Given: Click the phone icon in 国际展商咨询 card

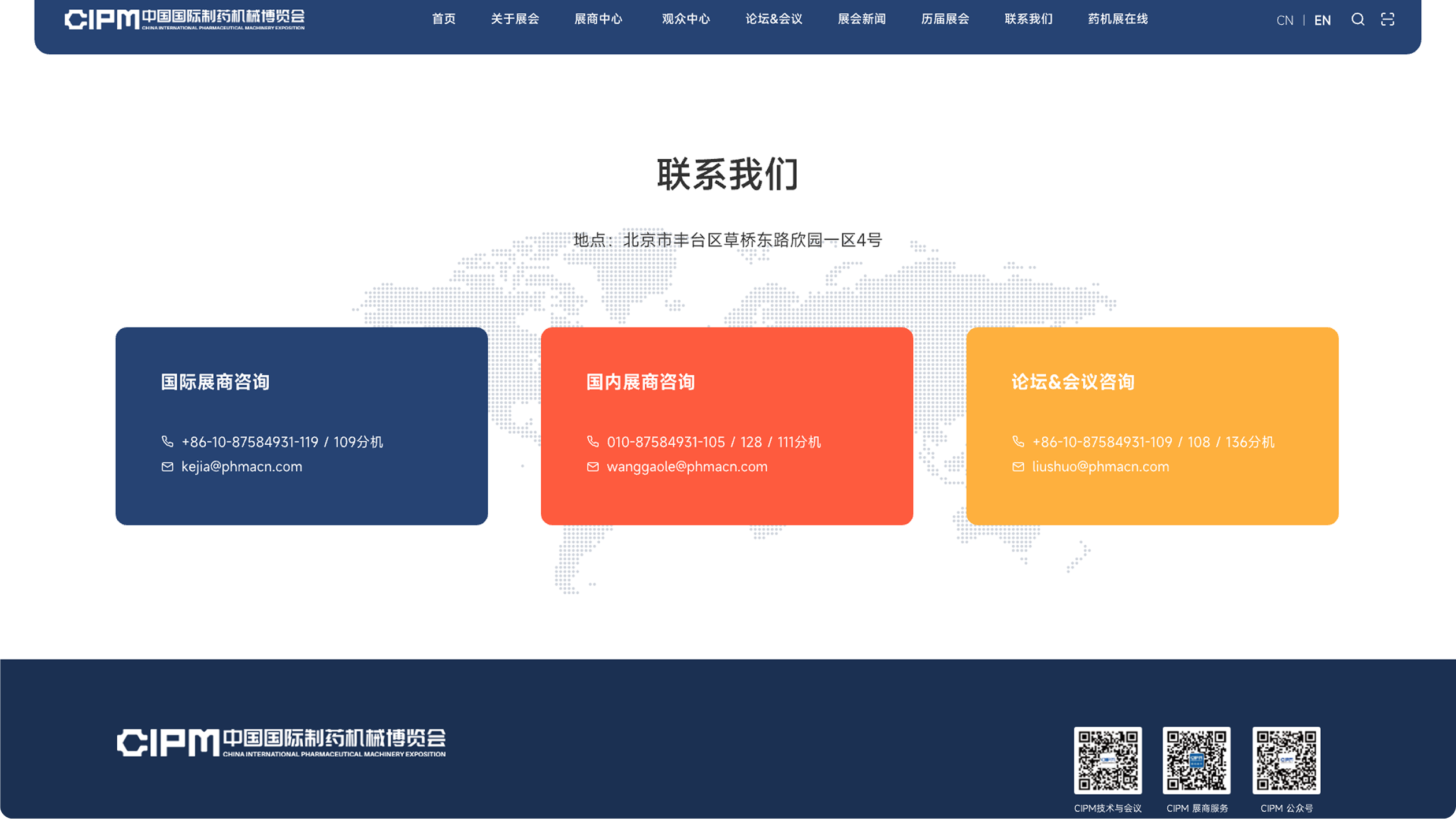Looking at the screenshot, I should 168,441.
